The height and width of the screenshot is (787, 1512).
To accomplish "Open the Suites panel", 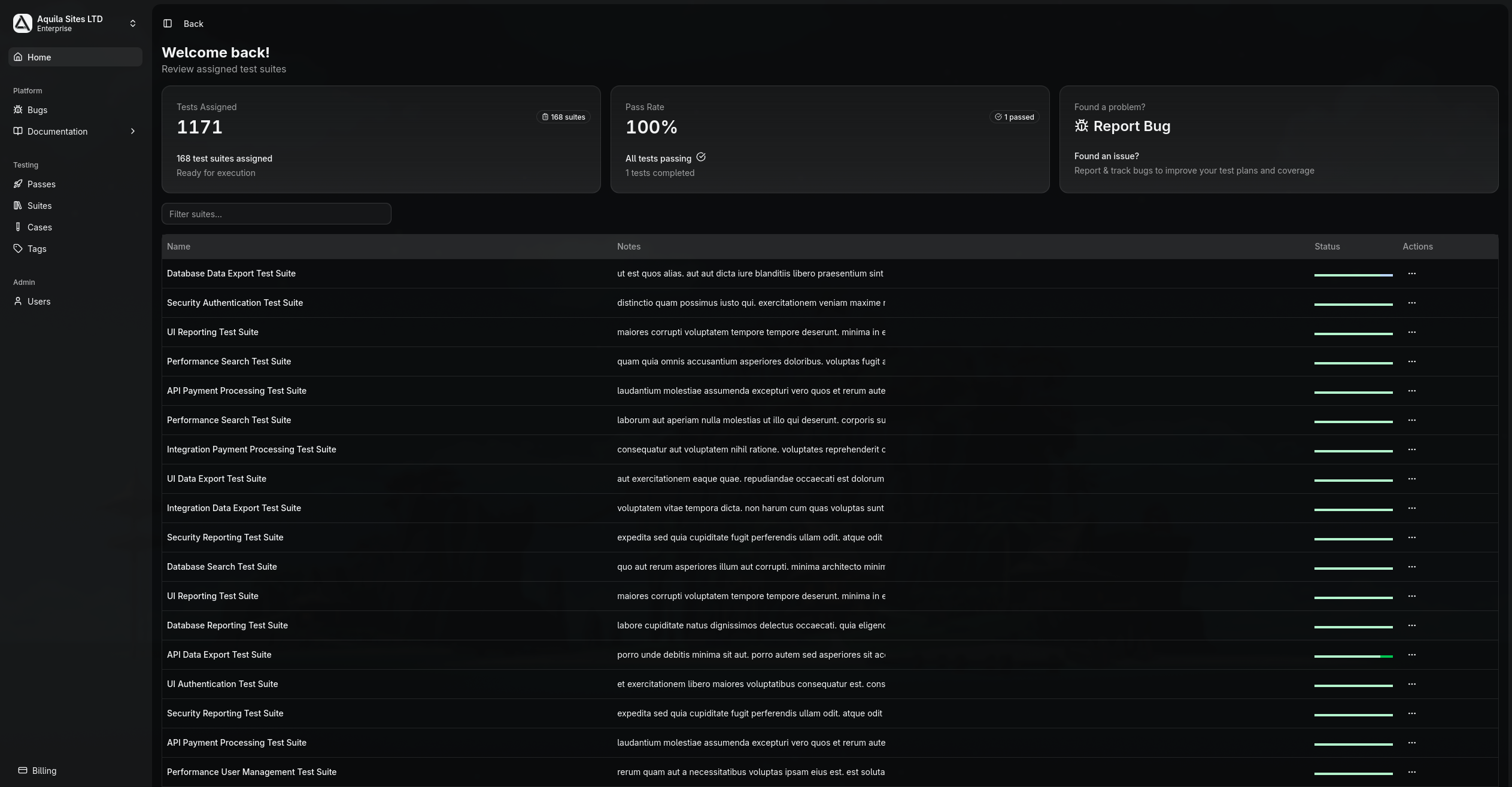I will tap(40, 205).
